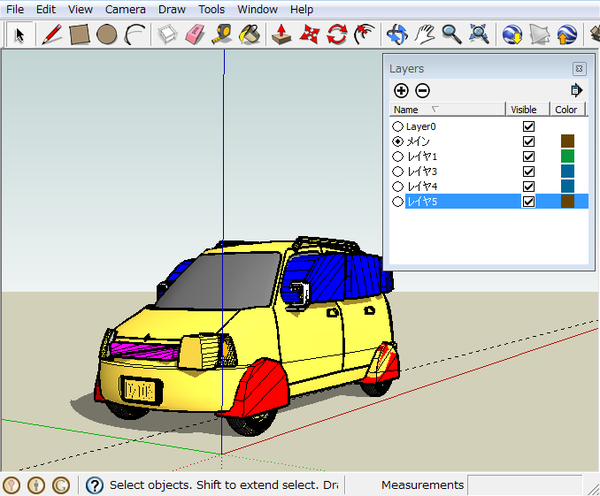600x496 pixels.
Task: Click the Google sign-in status icon
Action: [61, 485]
